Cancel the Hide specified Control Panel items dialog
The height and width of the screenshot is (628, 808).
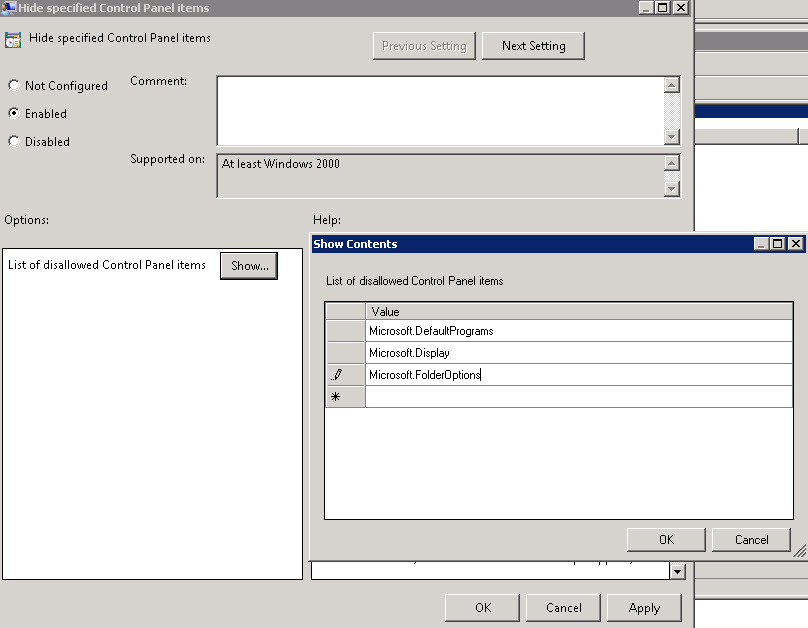click(x=563, y=608)
